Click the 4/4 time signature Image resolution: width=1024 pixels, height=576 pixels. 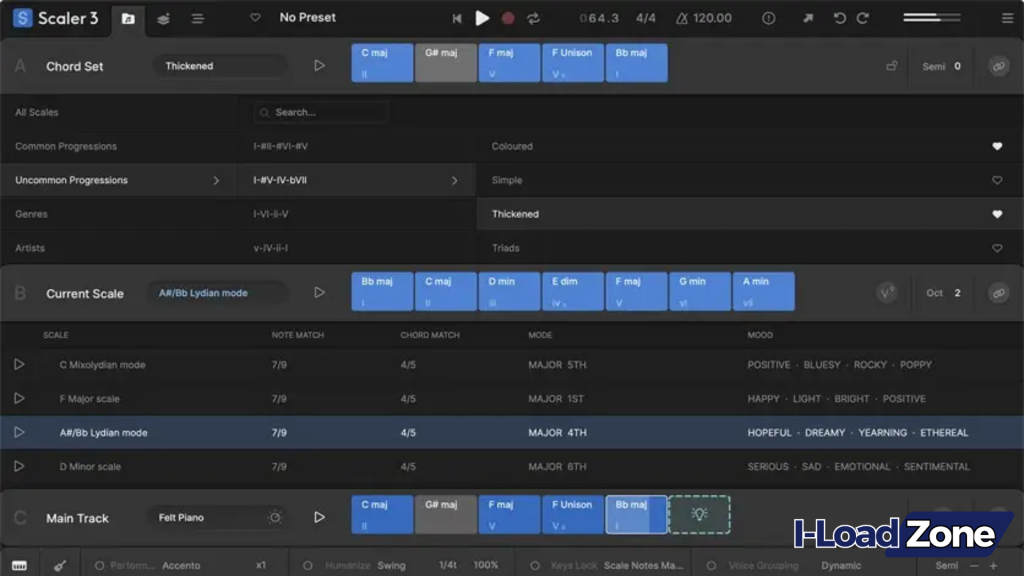click(646, 18)
